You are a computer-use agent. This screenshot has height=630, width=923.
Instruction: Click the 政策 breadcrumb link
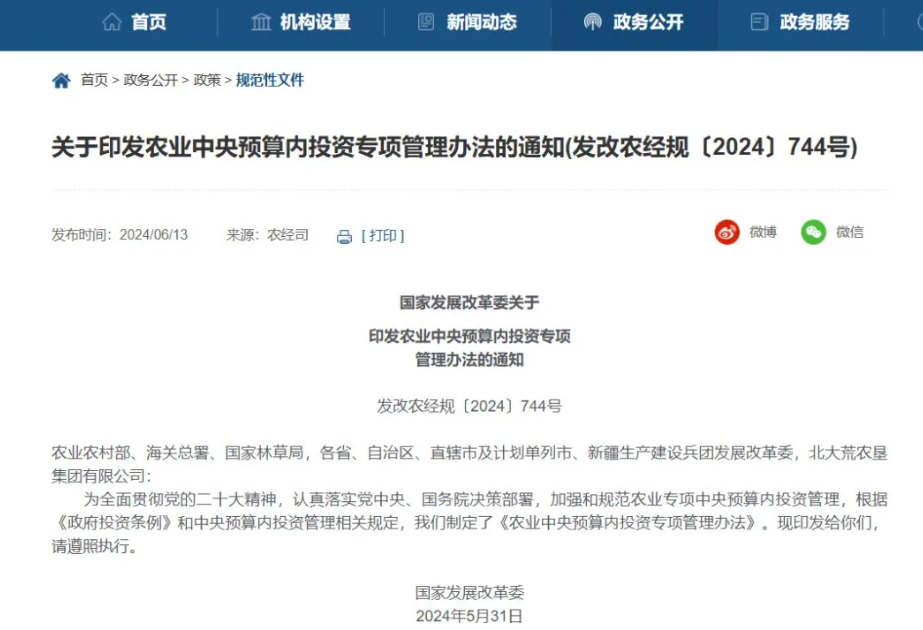[207, 80]
